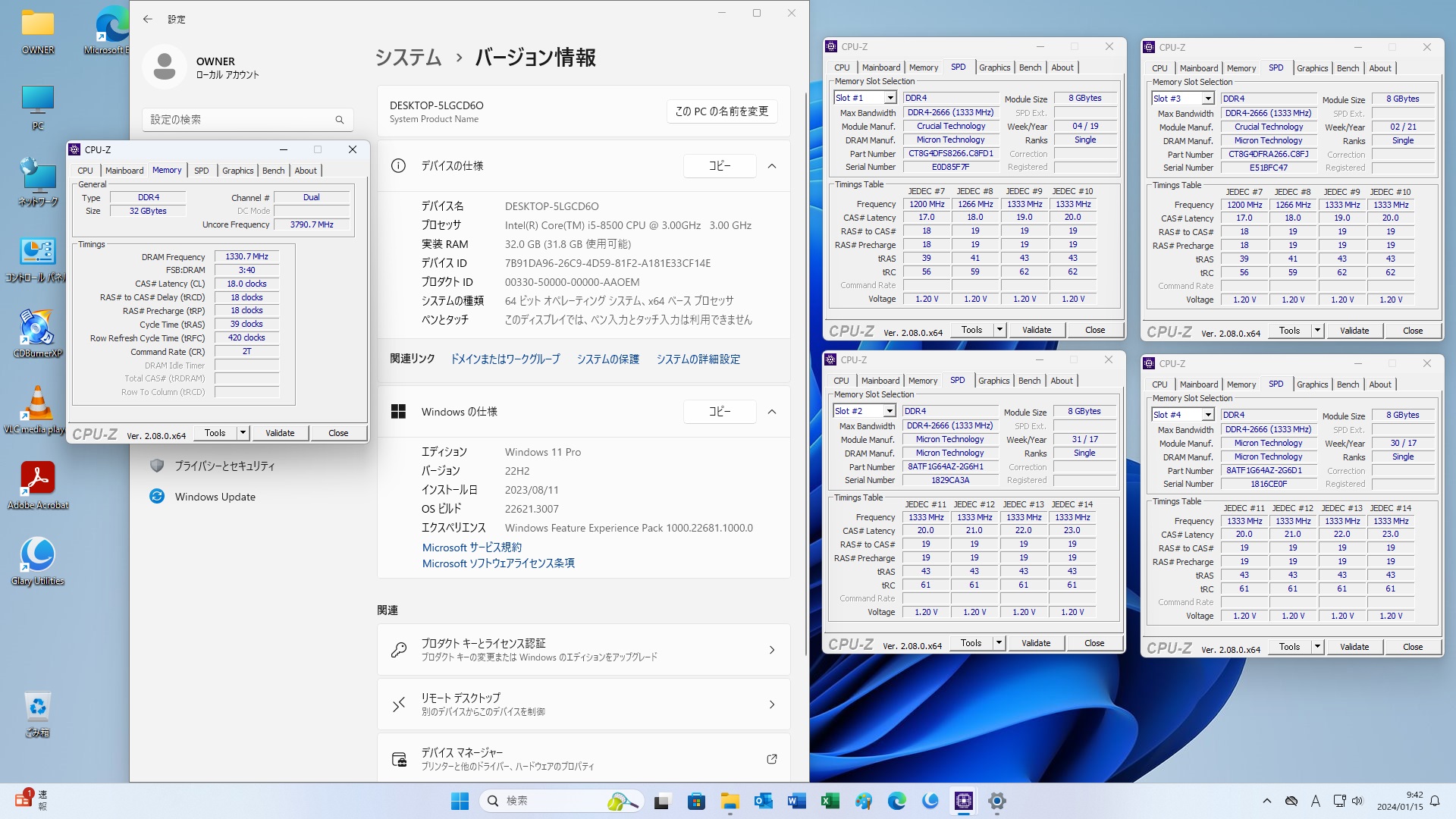Click この PC の名前を変更 button
The height and width of the screenshot is (819, 1456).
(x=721, y=111)
